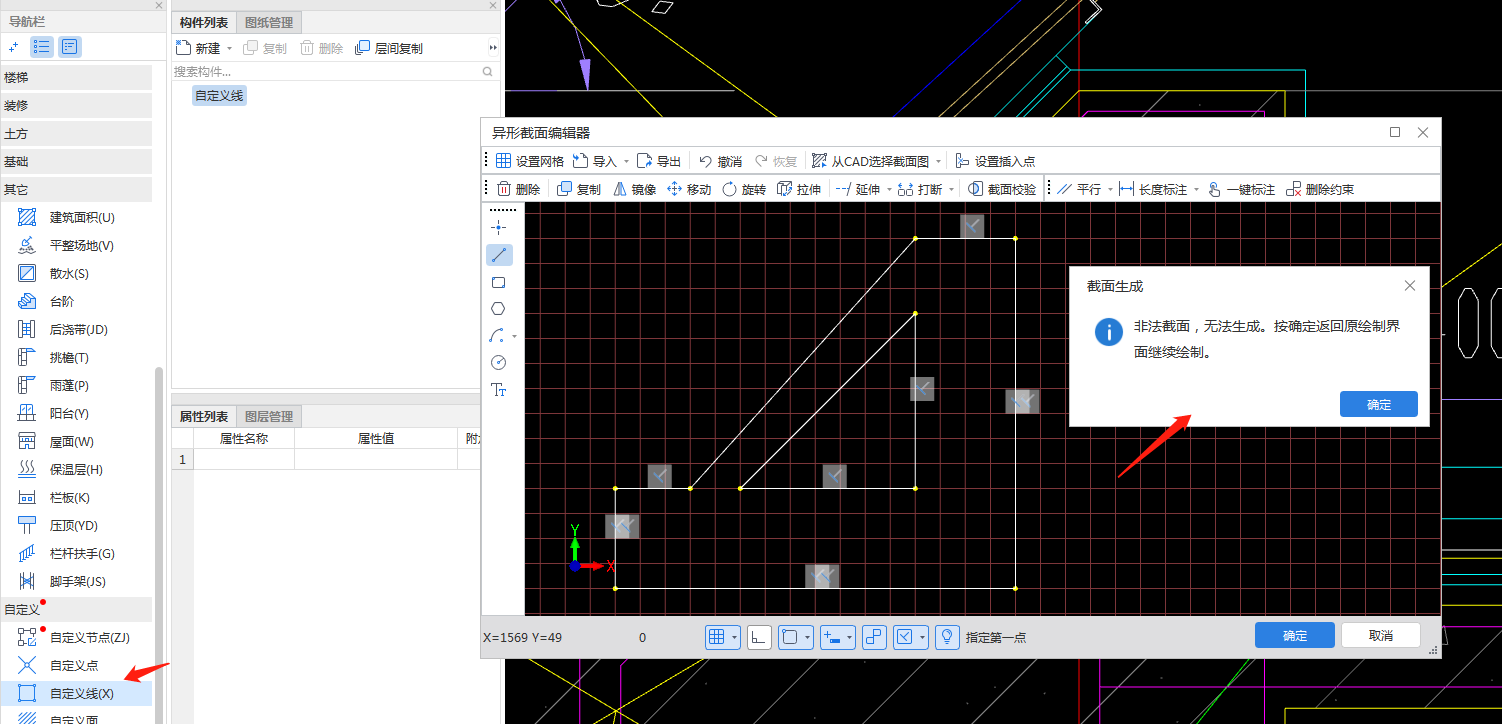The width and height of the screenshot is (1502, 724).
Task: Select the 自定义线 component in list
Action: (x=219, y=96)
